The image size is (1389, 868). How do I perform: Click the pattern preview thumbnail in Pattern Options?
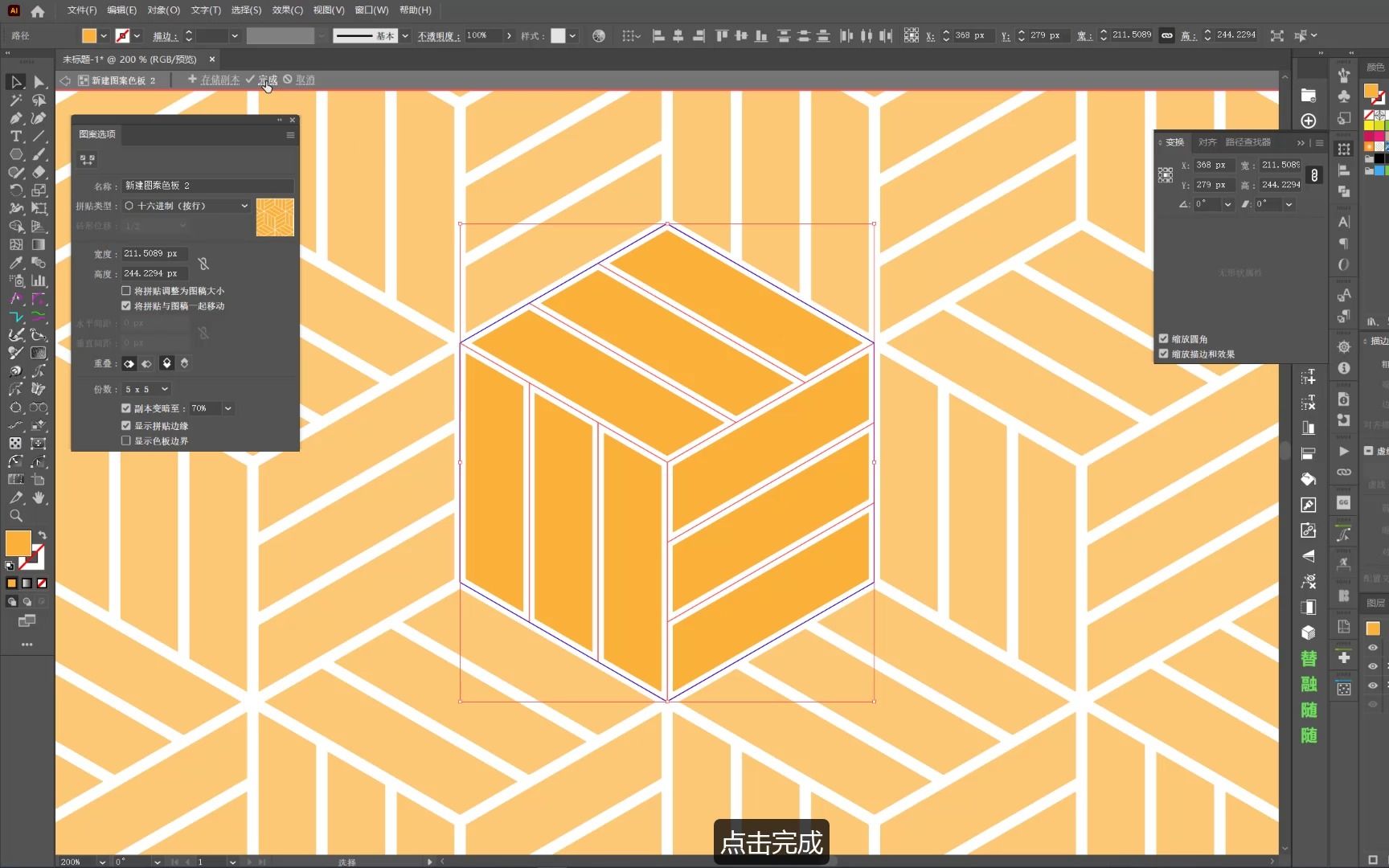(275, 217)
